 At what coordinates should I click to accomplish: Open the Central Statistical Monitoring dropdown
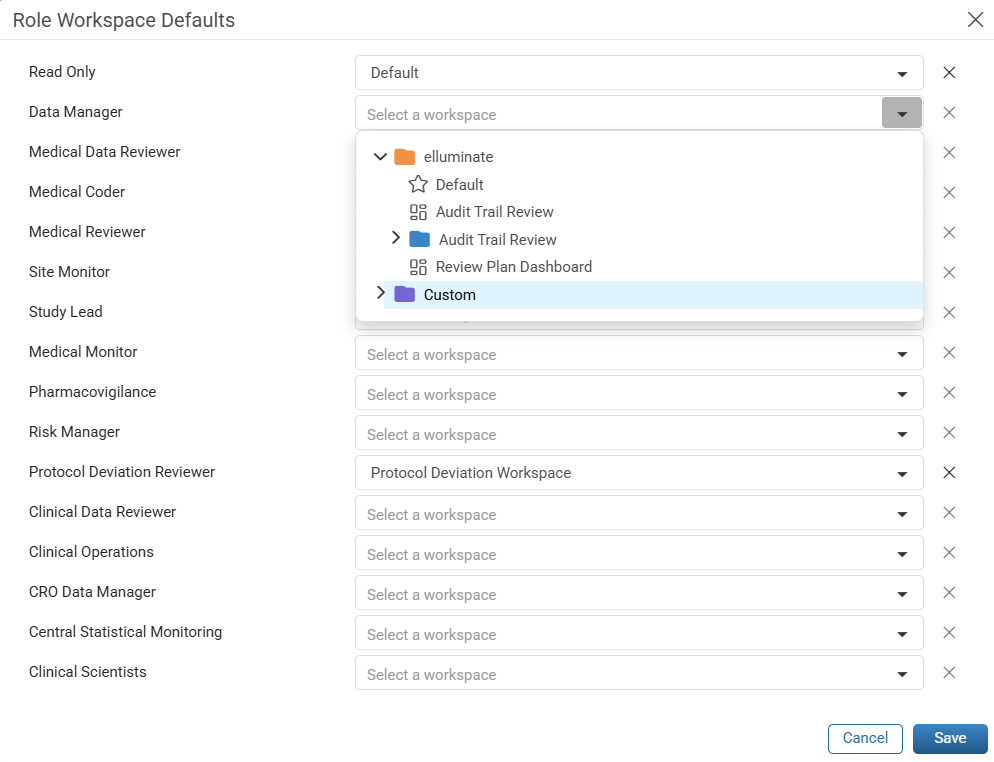pyautogui.click(x=901, y=633)
